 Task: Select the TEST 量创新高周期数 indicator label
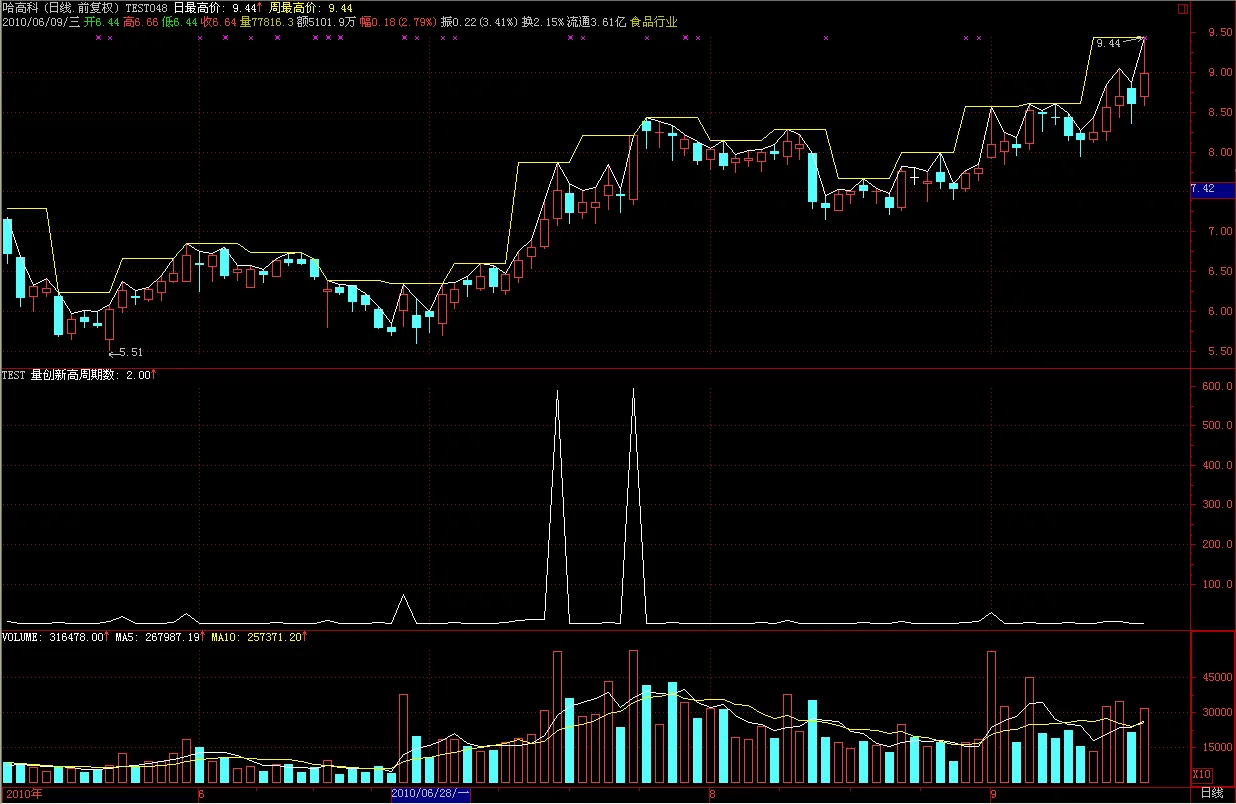pos(60,375)
